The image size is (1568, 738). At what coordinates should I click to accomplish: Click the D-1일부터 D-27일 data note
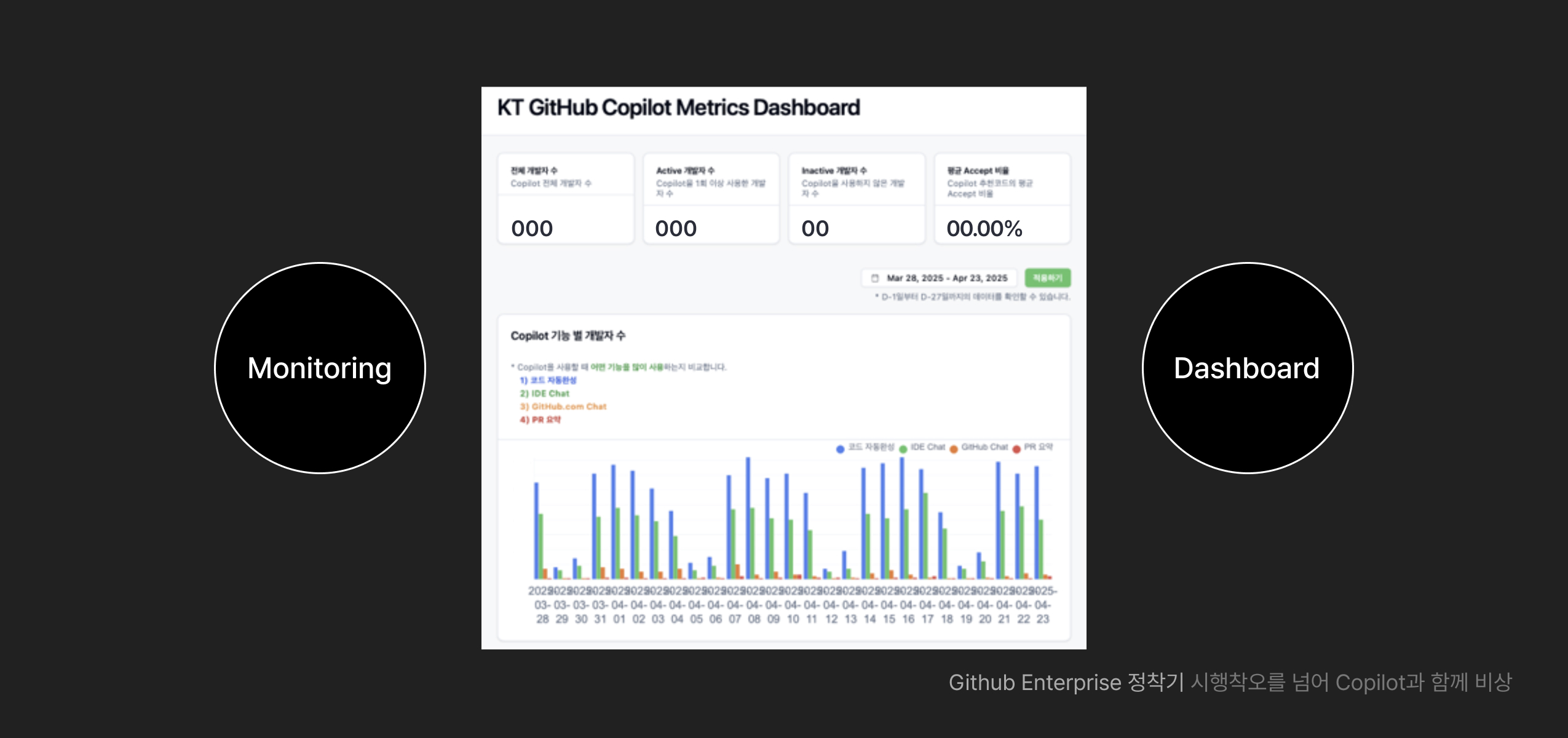[x=972, y=297]
